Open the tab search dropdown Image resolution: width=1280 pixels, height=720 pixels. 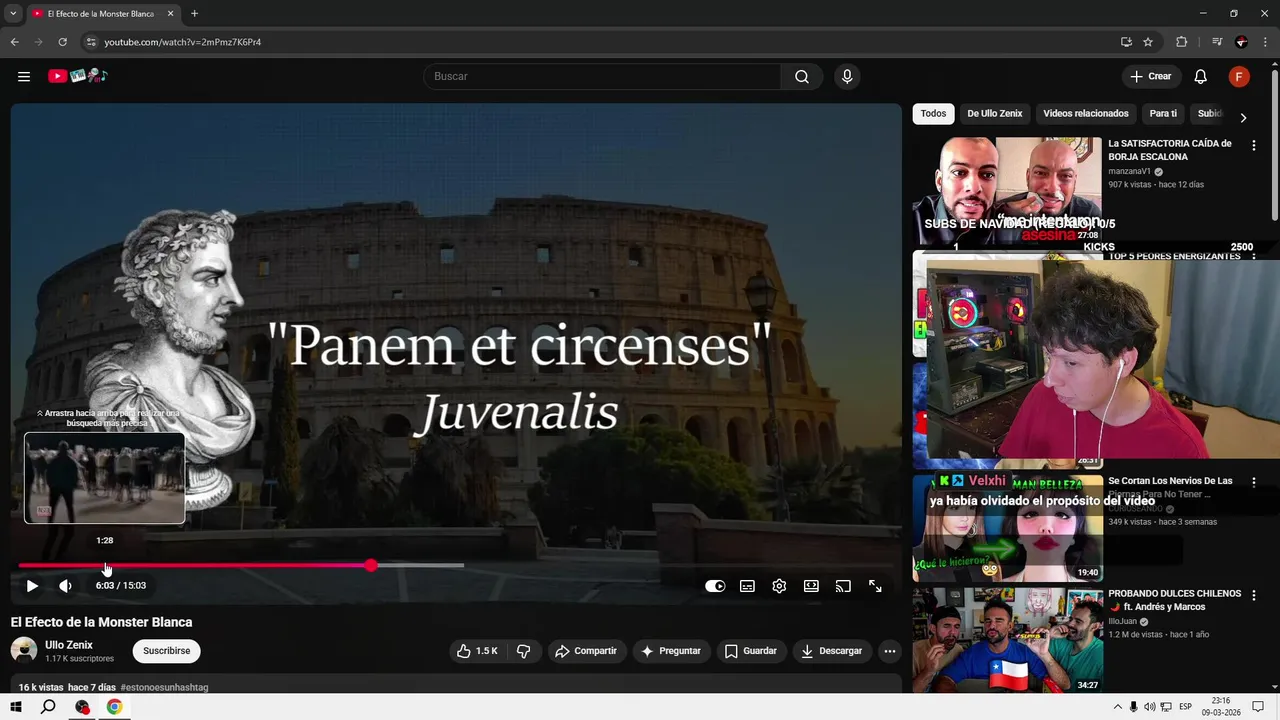[13, 14]
